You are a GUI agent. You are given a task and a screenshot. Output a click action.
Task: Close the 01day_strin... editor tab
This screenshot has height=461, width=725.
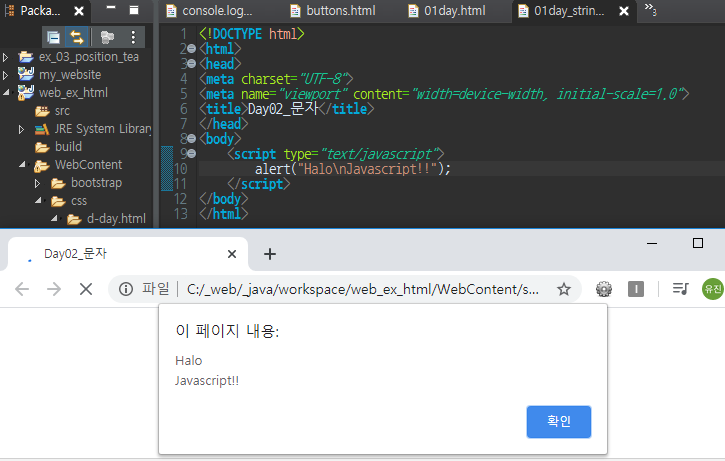tap(624, 11)
